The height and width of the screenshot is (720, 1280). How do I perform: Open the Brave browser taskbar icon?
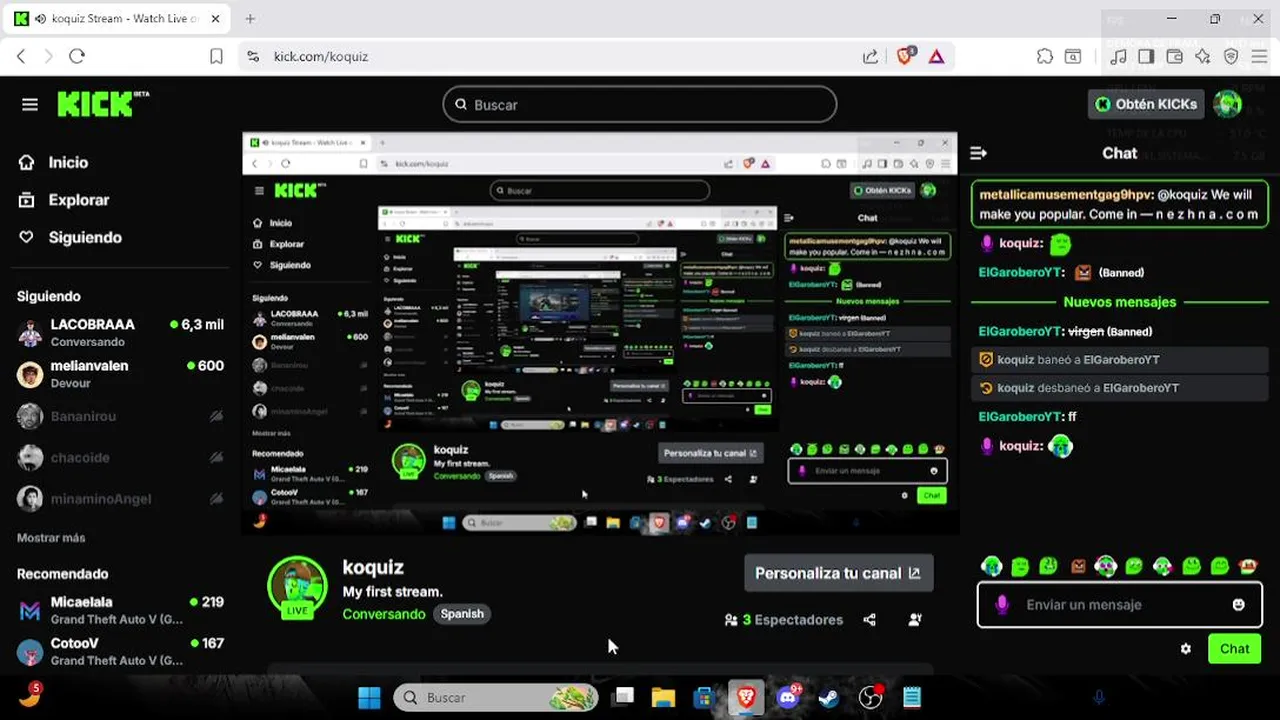point(745,697)
